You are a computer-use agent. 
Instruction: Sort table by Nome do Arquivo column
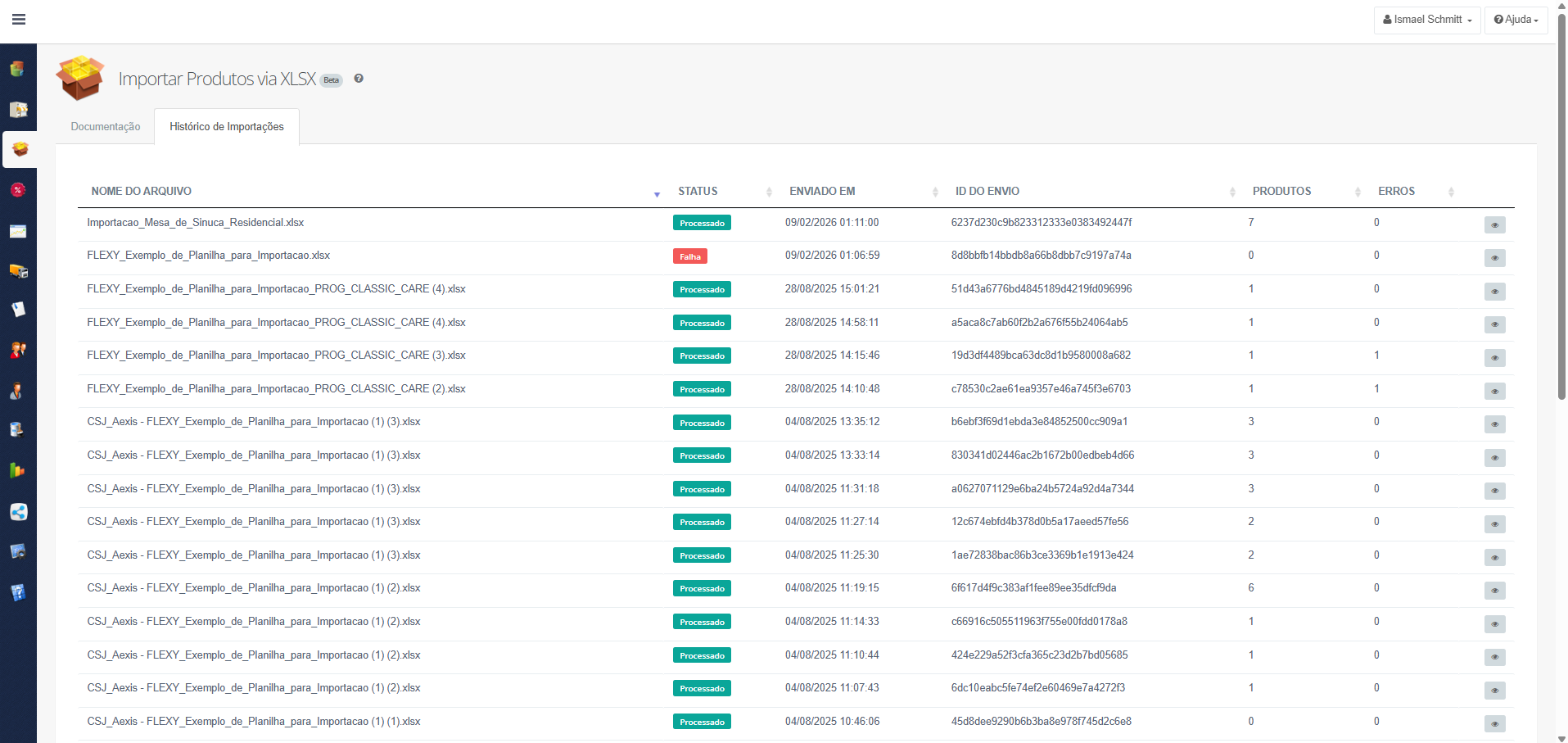point(142,192)
